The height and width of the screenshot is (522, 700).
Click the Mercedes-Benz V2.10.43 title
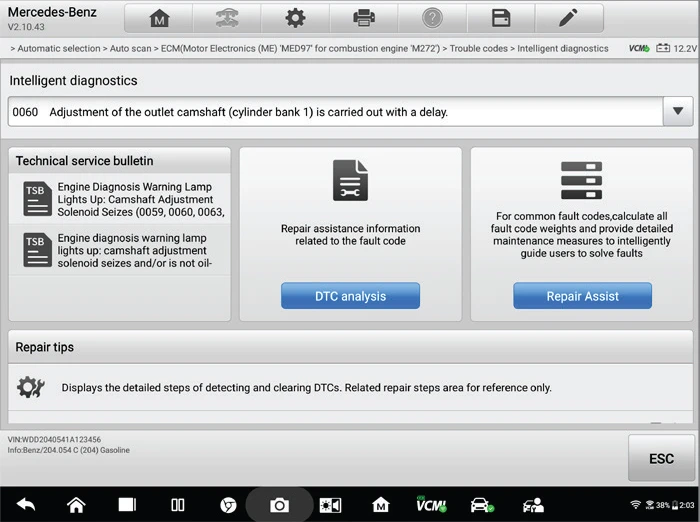click(52, 18)
